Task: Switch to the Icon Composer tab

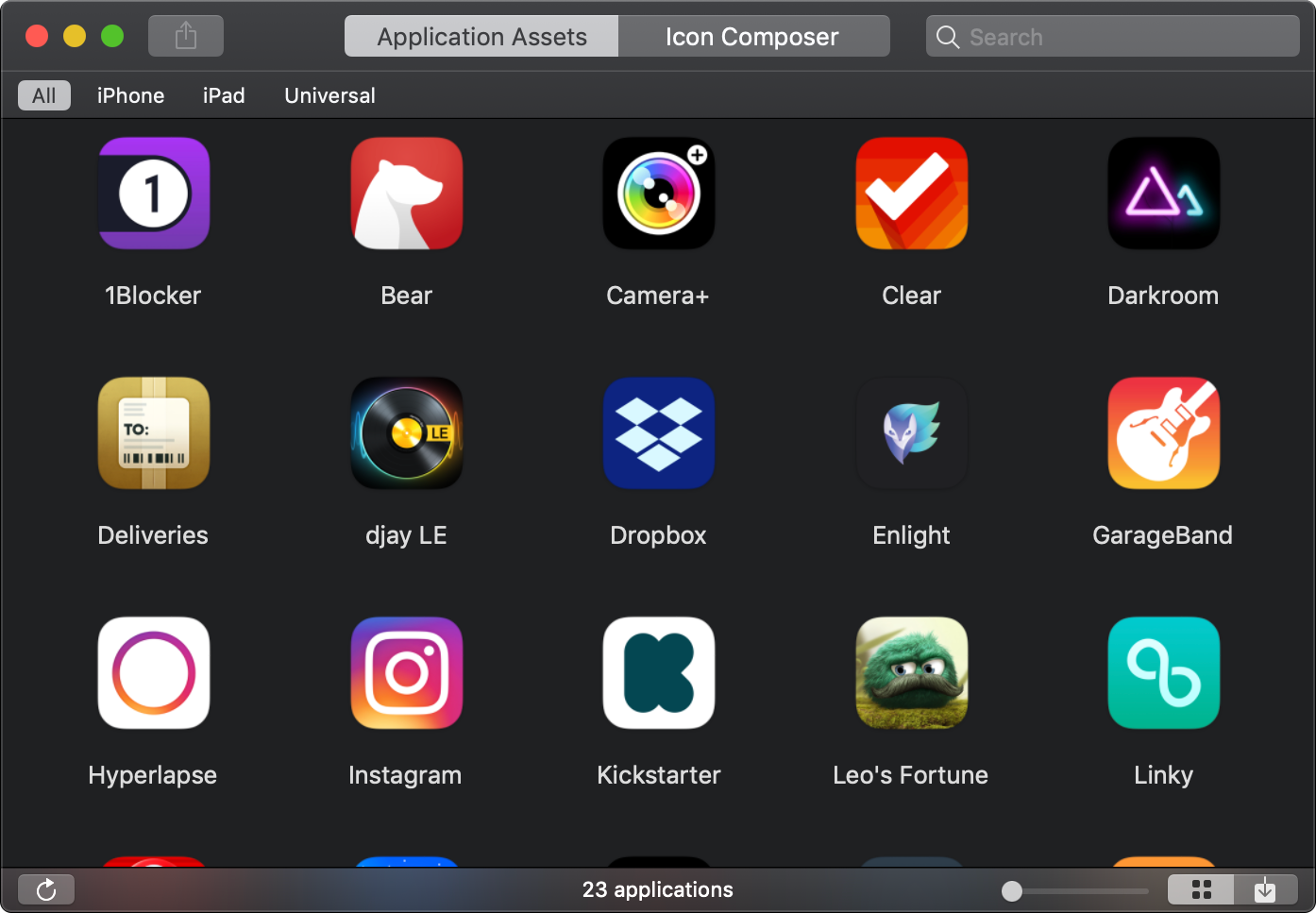Action: coord(752,37)
